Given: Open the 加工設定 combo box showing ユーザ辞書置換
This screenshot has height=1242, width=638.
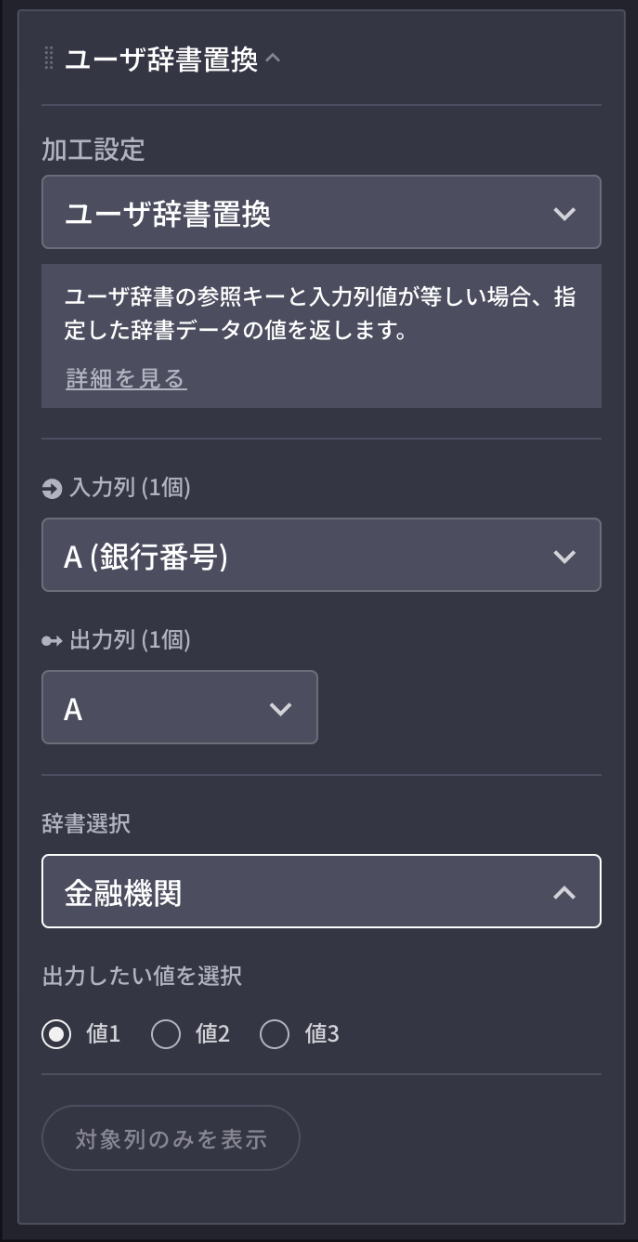Looking at the screenshot, I should [x=300, y=213].
